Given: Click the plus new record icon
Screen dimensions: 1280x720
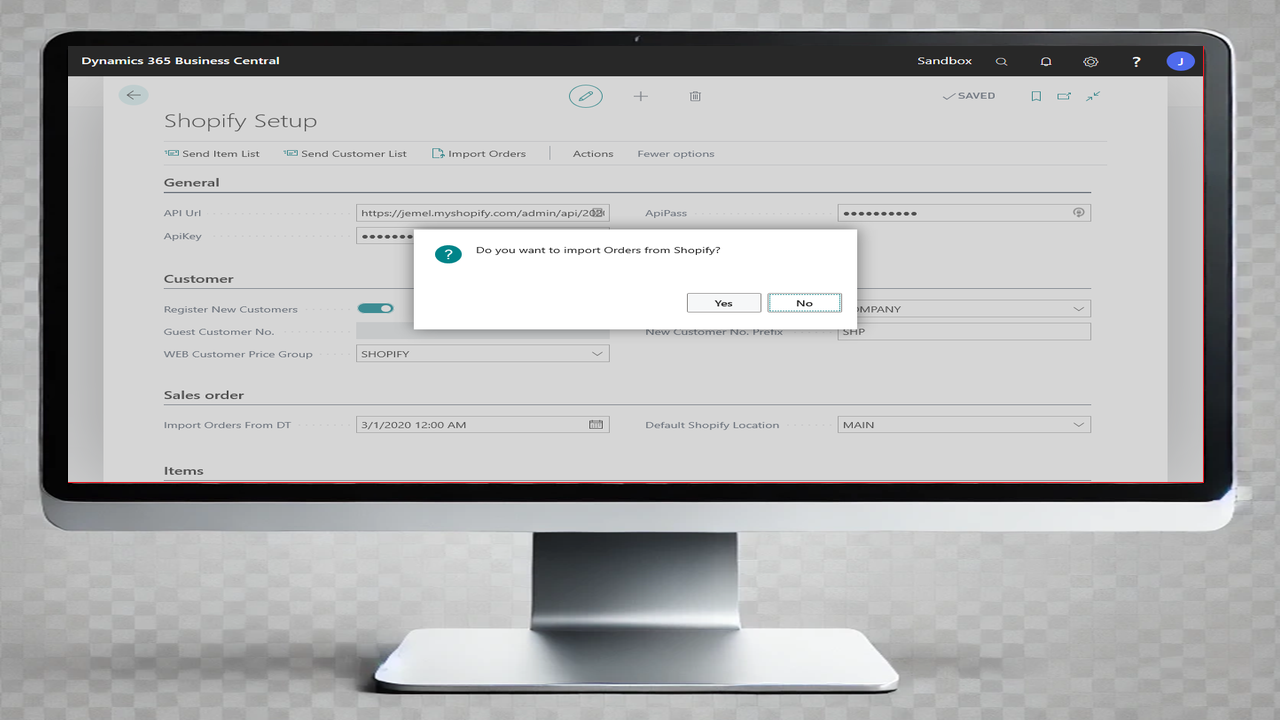Looking at the screenshot, I should tap(641, 96).
